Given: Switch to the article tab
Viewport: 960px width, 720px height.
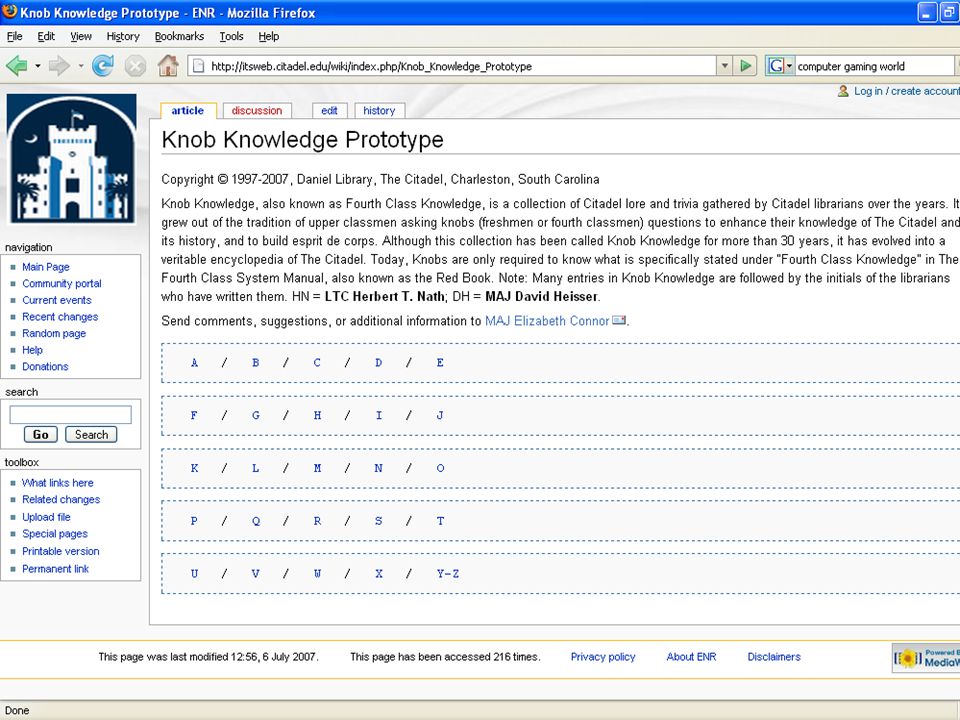Looking at the screenshot, I should 187,111.
